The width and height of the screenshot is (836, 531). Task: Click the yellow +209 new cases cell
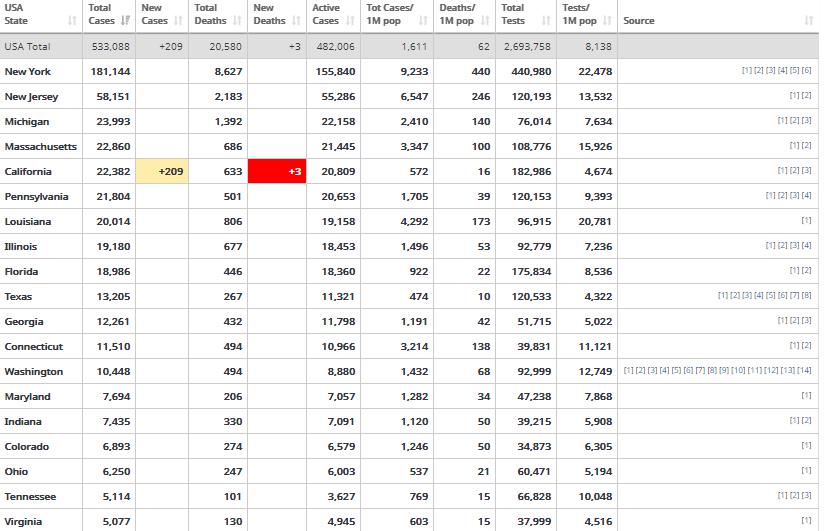(162, 172)
